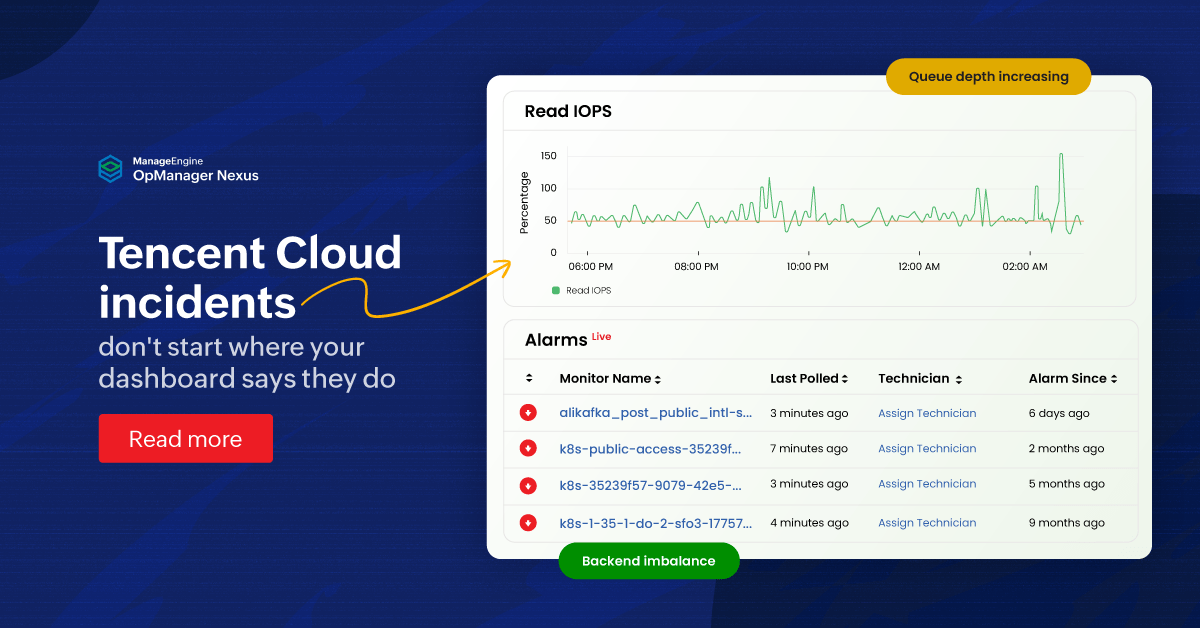Open monitor k8s-35239f57-9079-42e5-...
Viewport: 1200px width, 628px height.
[651, 485]
